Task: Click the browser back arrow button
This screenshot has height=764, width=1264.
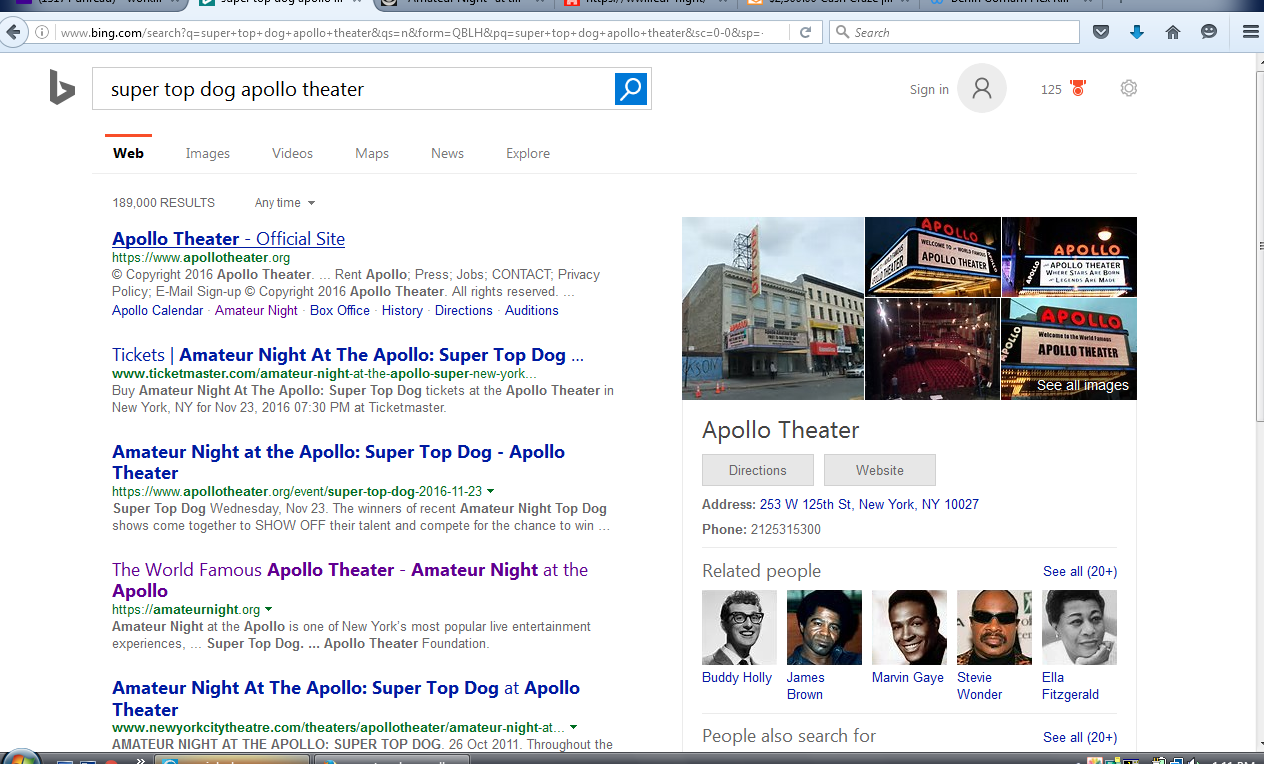Action: (14, 32)
